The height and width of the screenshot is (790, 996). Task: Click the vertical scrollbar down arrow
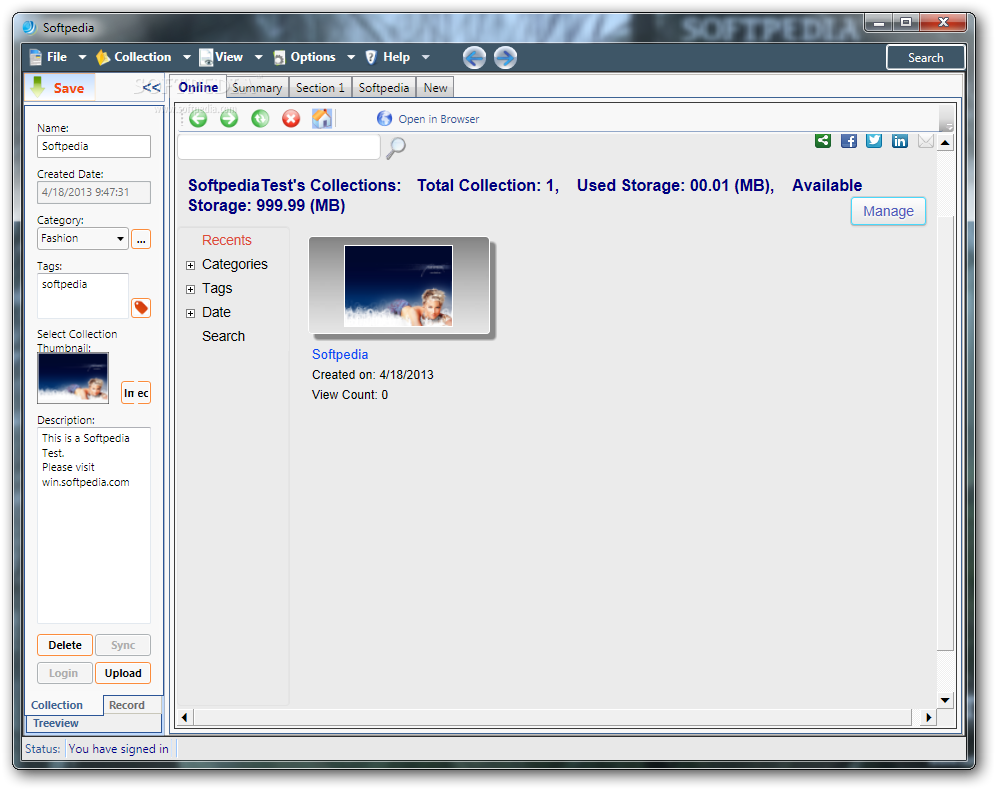coord(945,700)
